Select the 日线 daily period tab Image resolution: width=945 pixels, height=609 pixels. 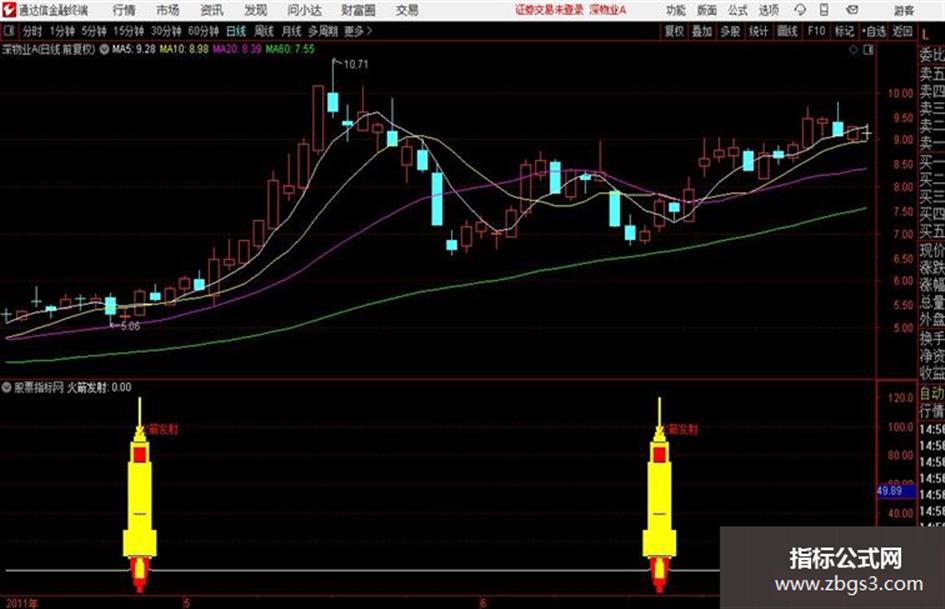click(236, 31)
